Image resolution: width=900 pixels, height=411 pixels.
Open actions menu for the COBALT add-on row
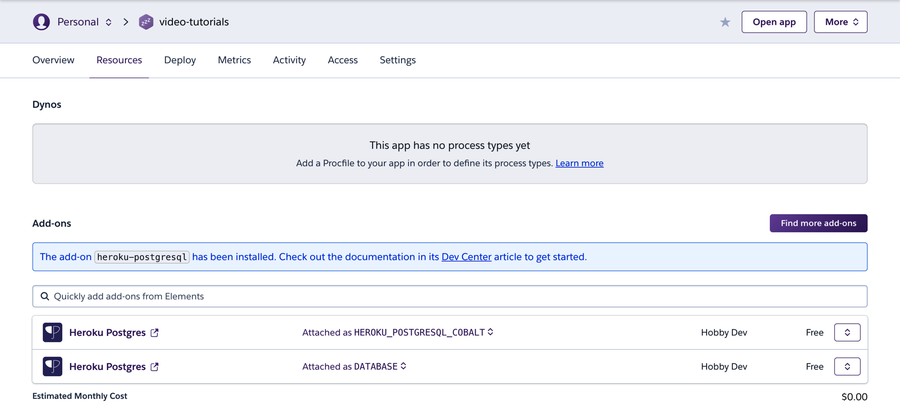pyautogui.click(x=847, y=332)
